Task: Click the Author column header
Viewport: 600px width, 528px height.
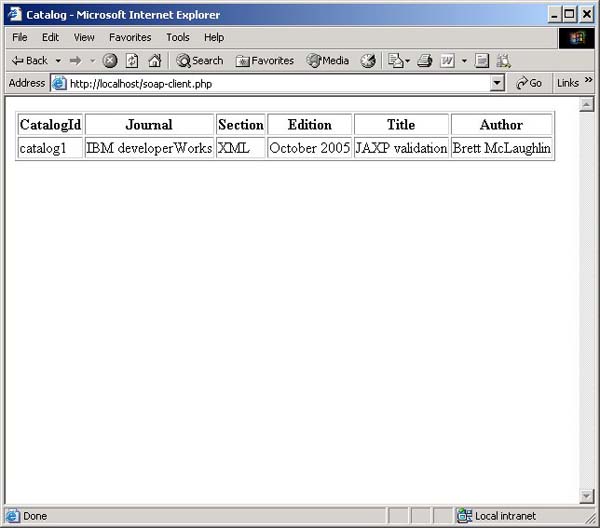Action: (501, 125)
